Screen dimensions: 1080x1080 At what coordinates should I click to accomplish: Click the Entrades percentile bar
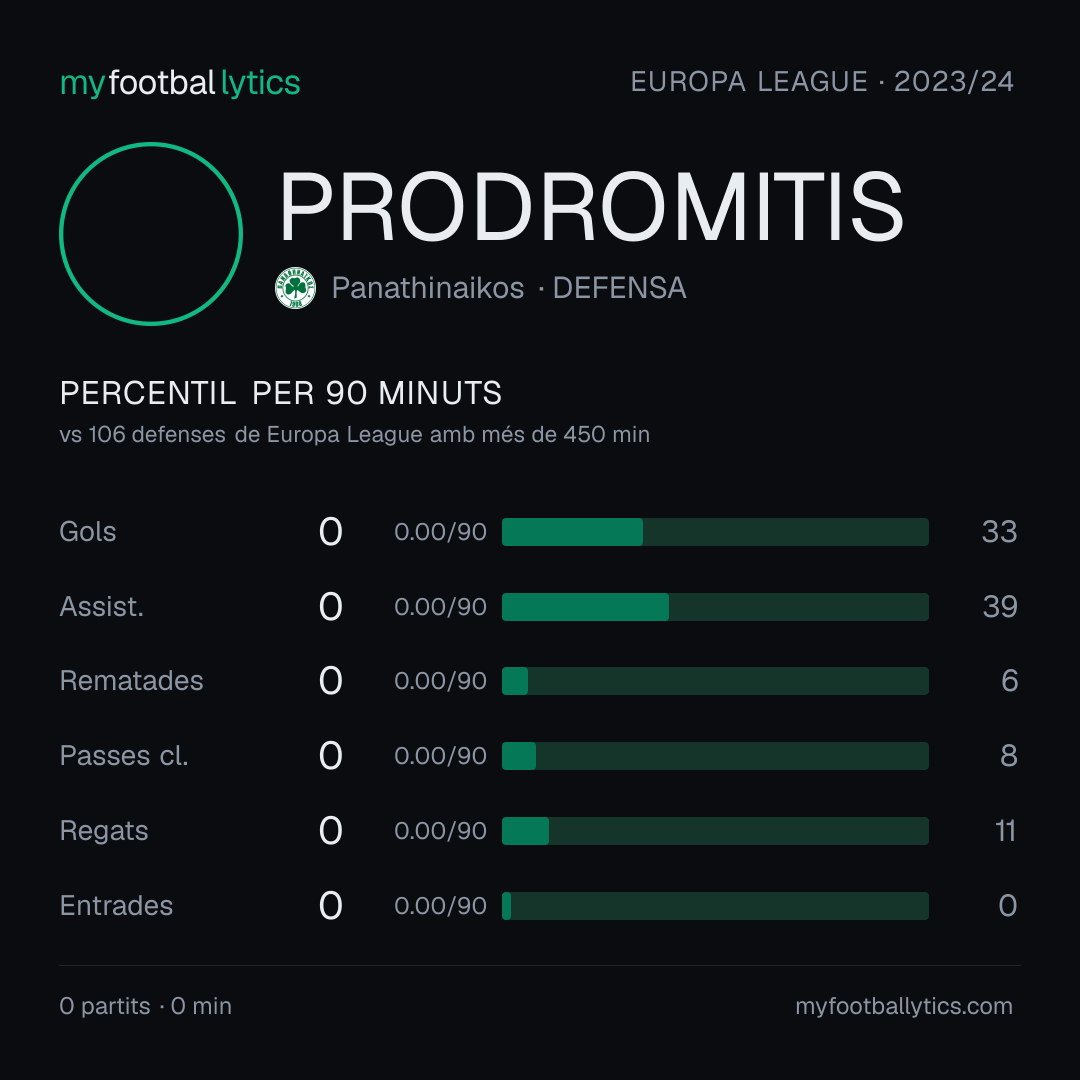coord(715,906)
